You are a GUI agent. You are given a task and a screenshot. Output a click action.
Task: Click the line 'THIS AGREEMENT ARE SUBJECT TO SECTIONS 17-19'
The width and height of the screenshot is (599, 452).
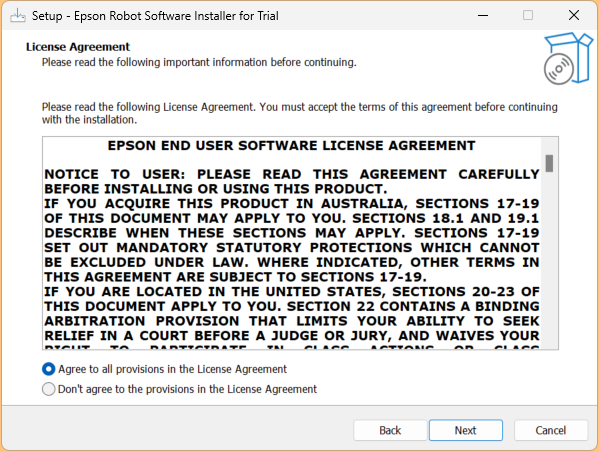click(x=235, y=277)
